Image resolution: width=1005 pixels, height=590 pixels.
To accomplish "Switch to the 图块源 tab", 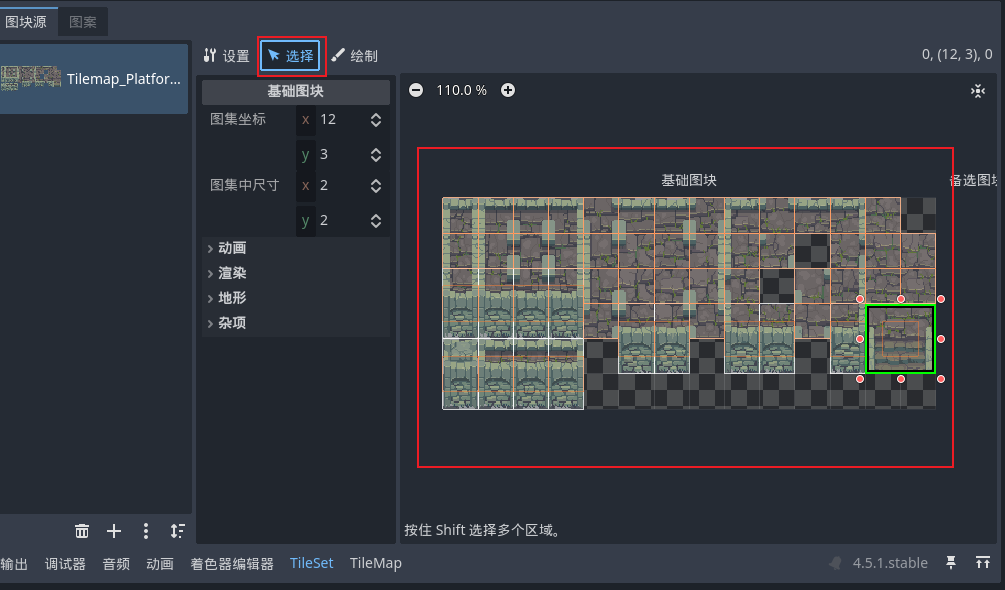I will tap(28, 22).
